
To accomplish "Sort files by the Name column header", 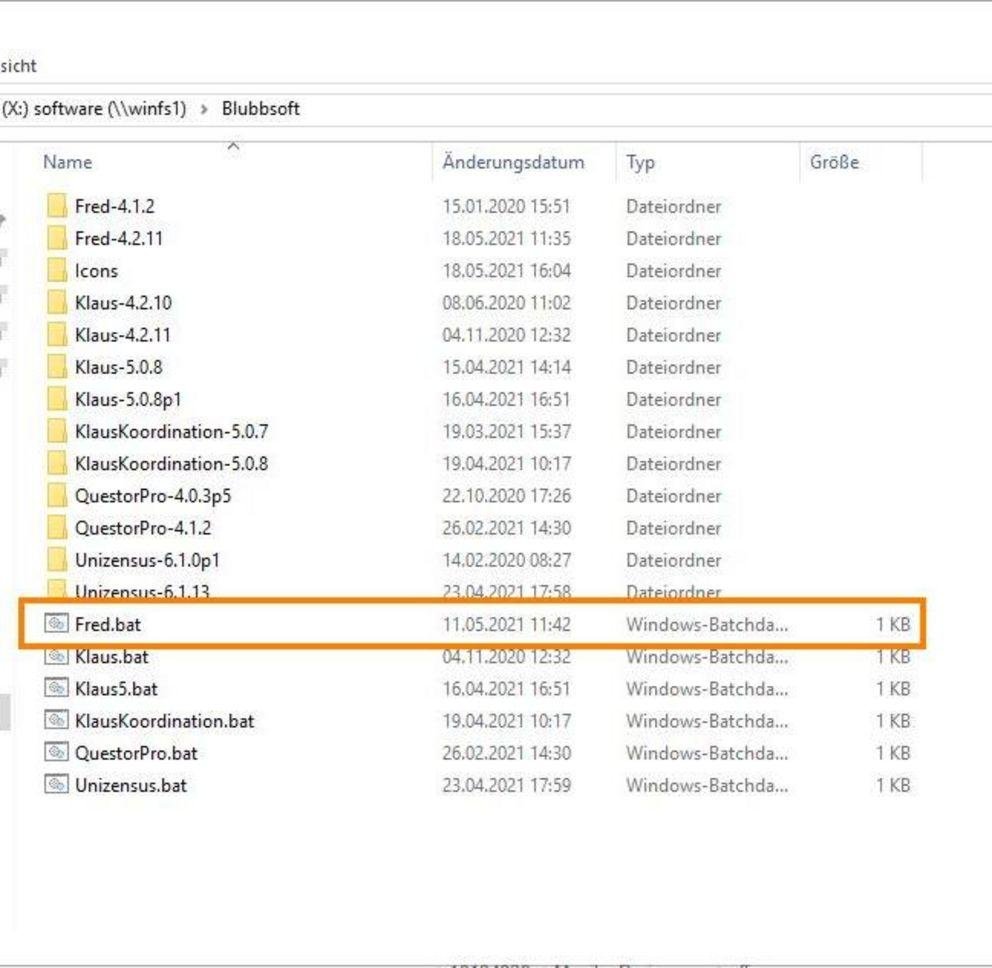I will coord(68,163).
